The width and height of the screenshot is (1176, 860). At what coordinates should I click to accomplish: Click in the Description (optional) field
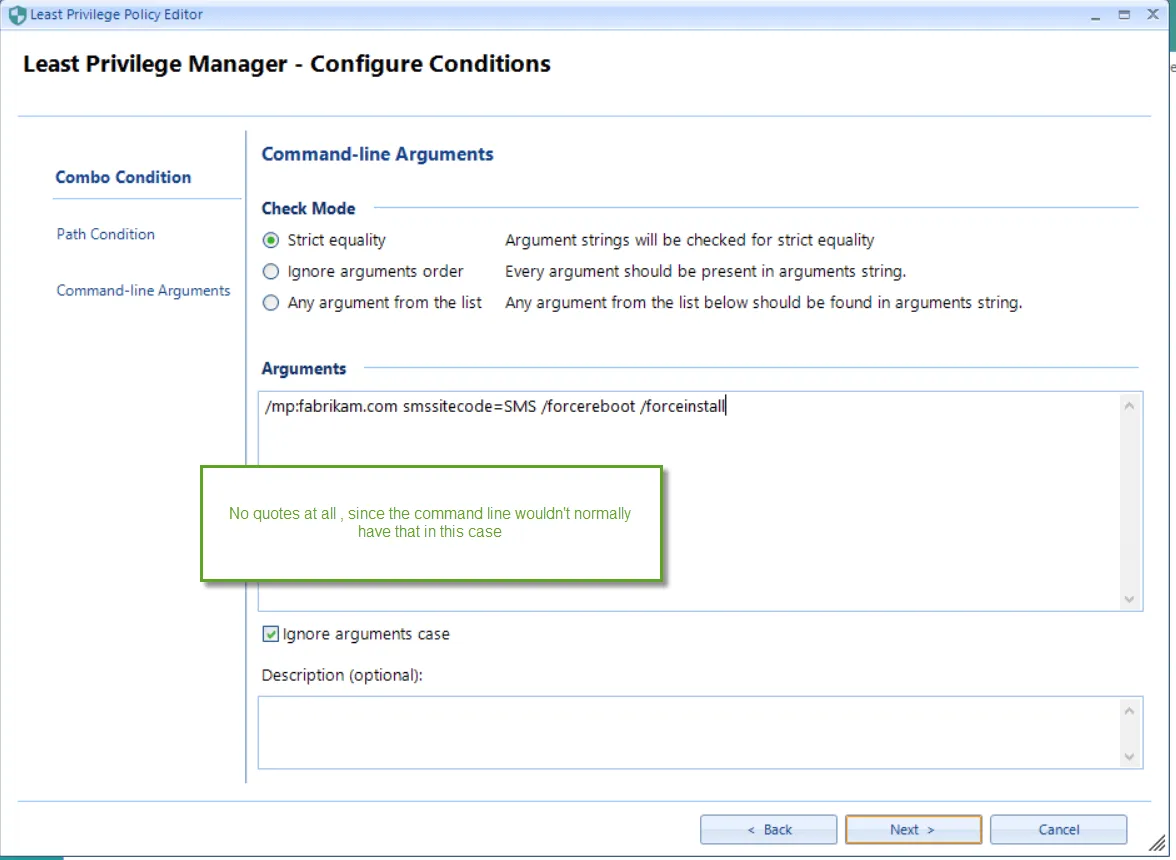(688, 732)
